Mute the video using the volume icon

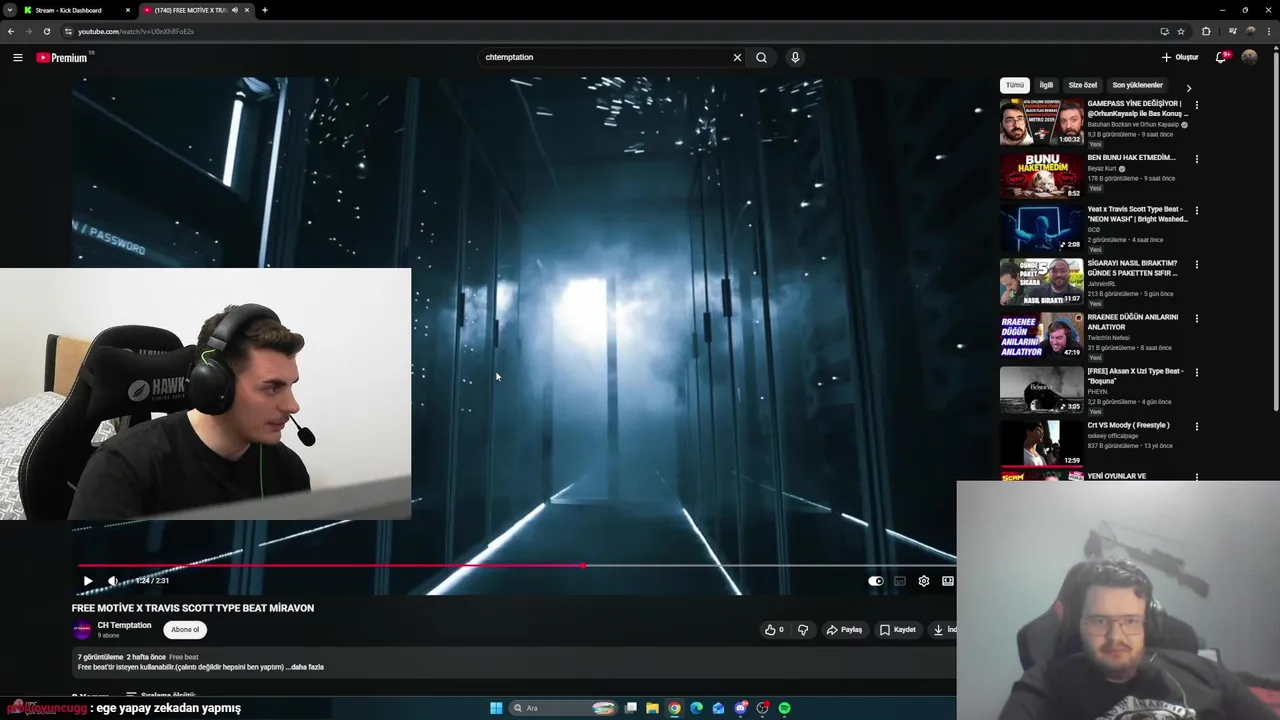click(x=113, y=581)
